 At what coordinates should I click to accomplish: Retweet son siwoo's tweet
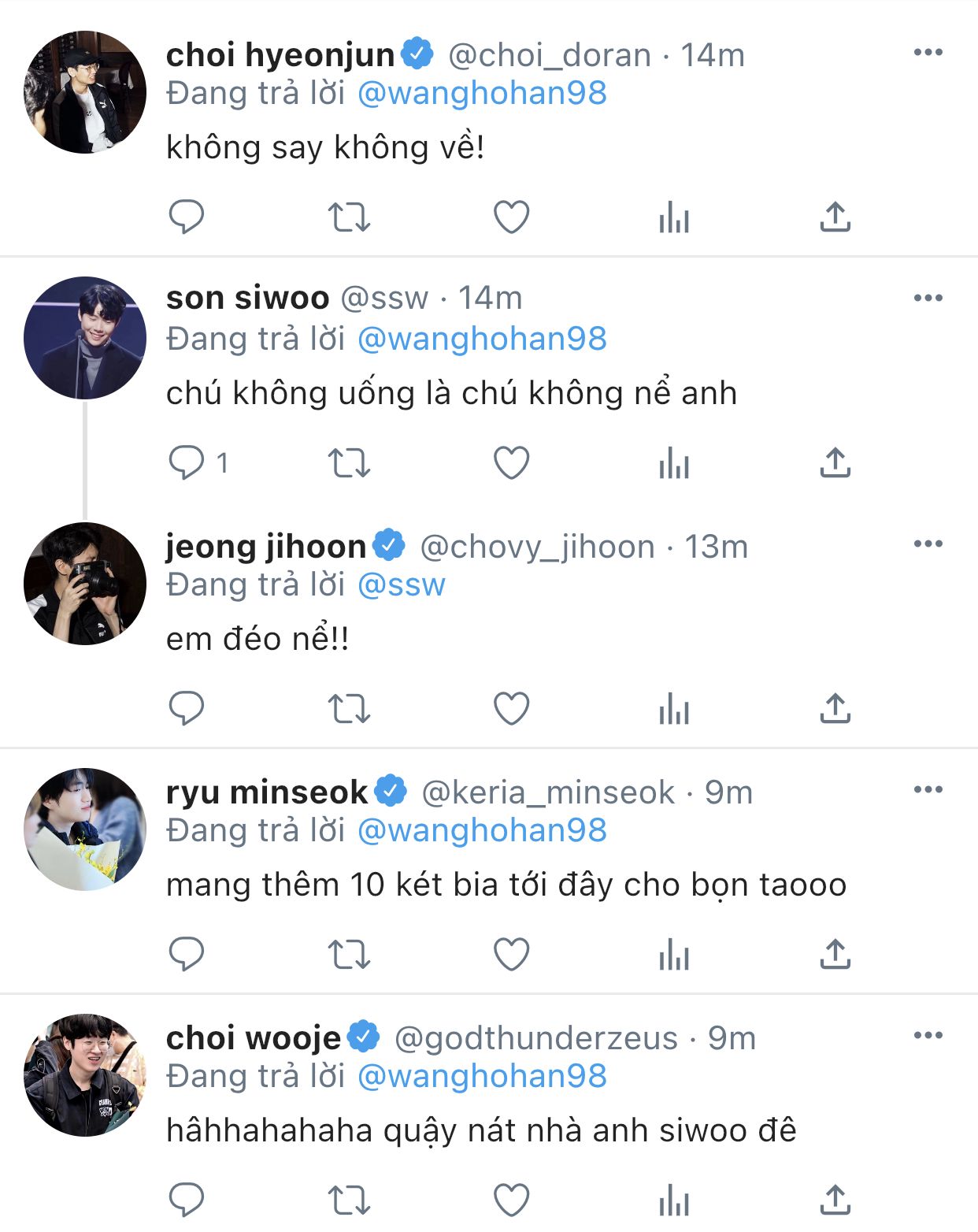[x=349, y=462]
